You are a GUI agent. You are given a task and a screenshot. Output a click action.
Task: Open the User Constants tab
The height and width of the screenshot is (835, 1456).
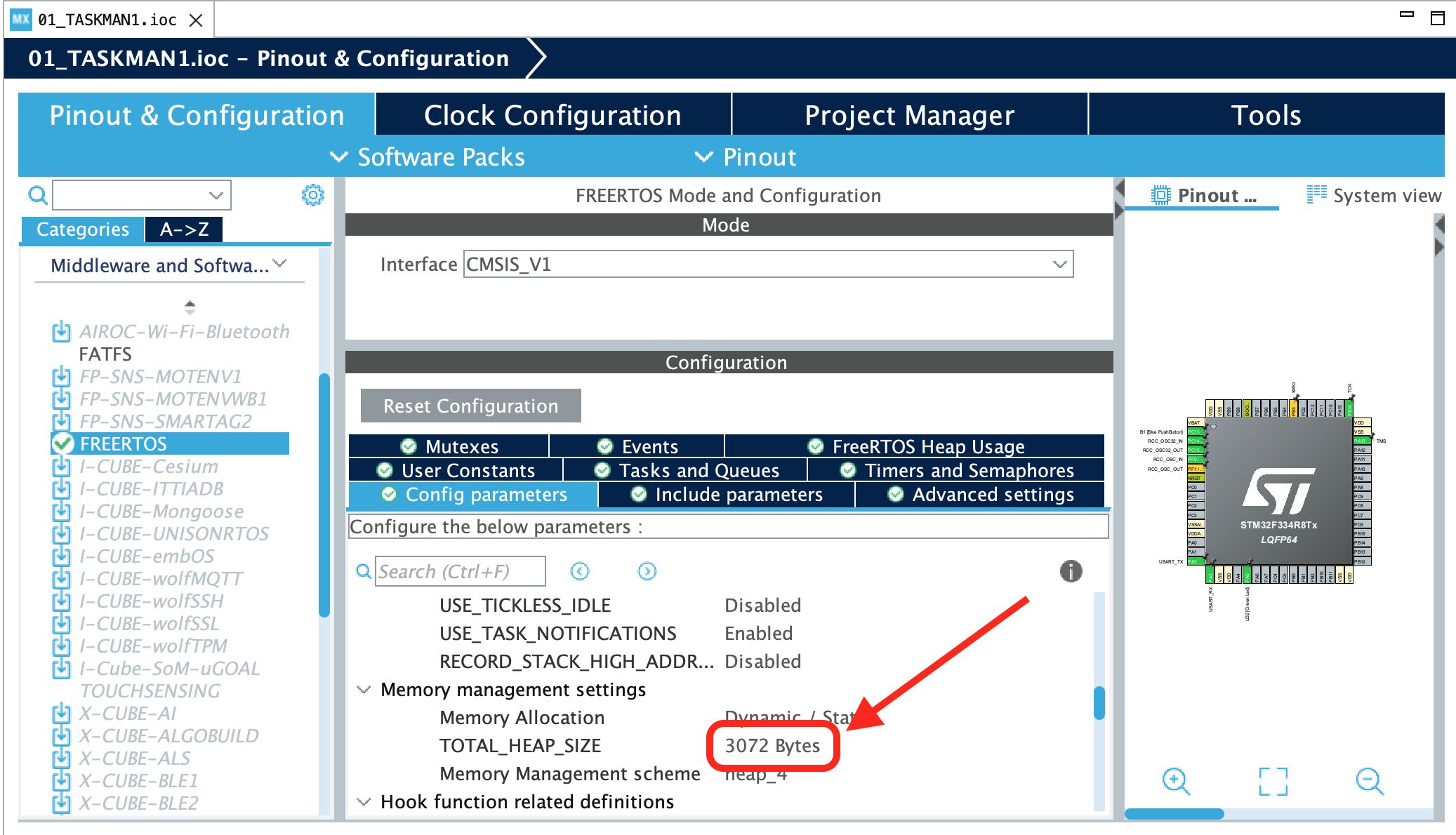pyautogui.click(x=456, y=470)
